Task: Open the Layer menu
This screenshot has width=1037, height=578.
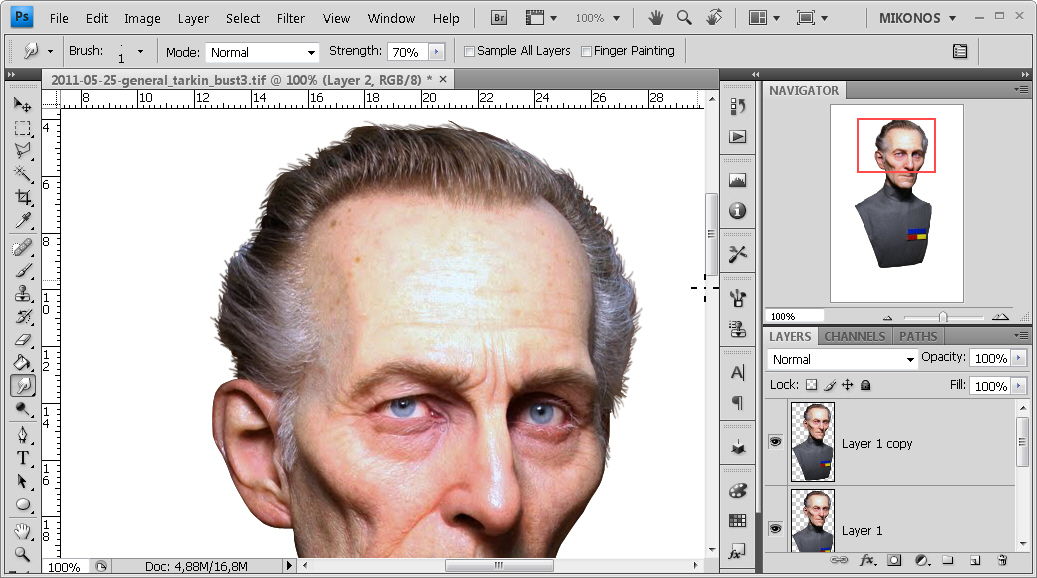Action: coord(193,19)
